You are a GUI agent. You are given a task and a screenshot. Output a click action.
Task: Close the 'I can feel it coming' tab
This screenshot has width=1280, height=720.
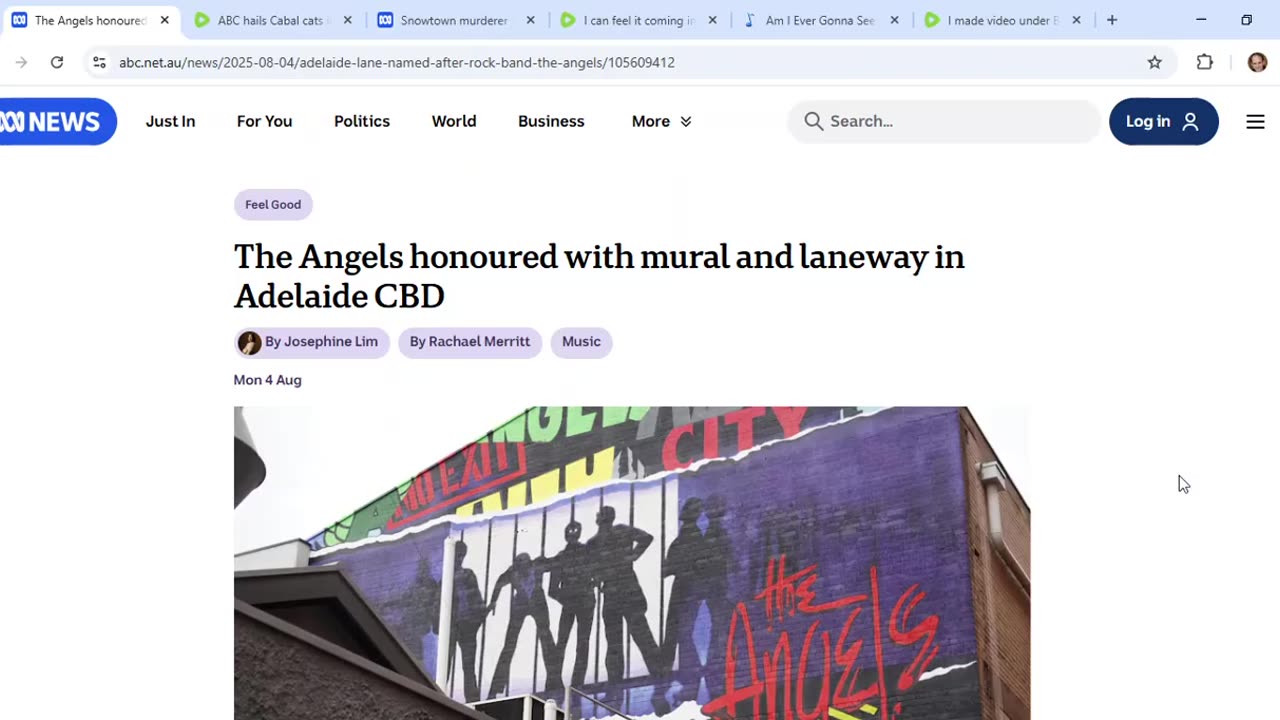click(713, 20)
